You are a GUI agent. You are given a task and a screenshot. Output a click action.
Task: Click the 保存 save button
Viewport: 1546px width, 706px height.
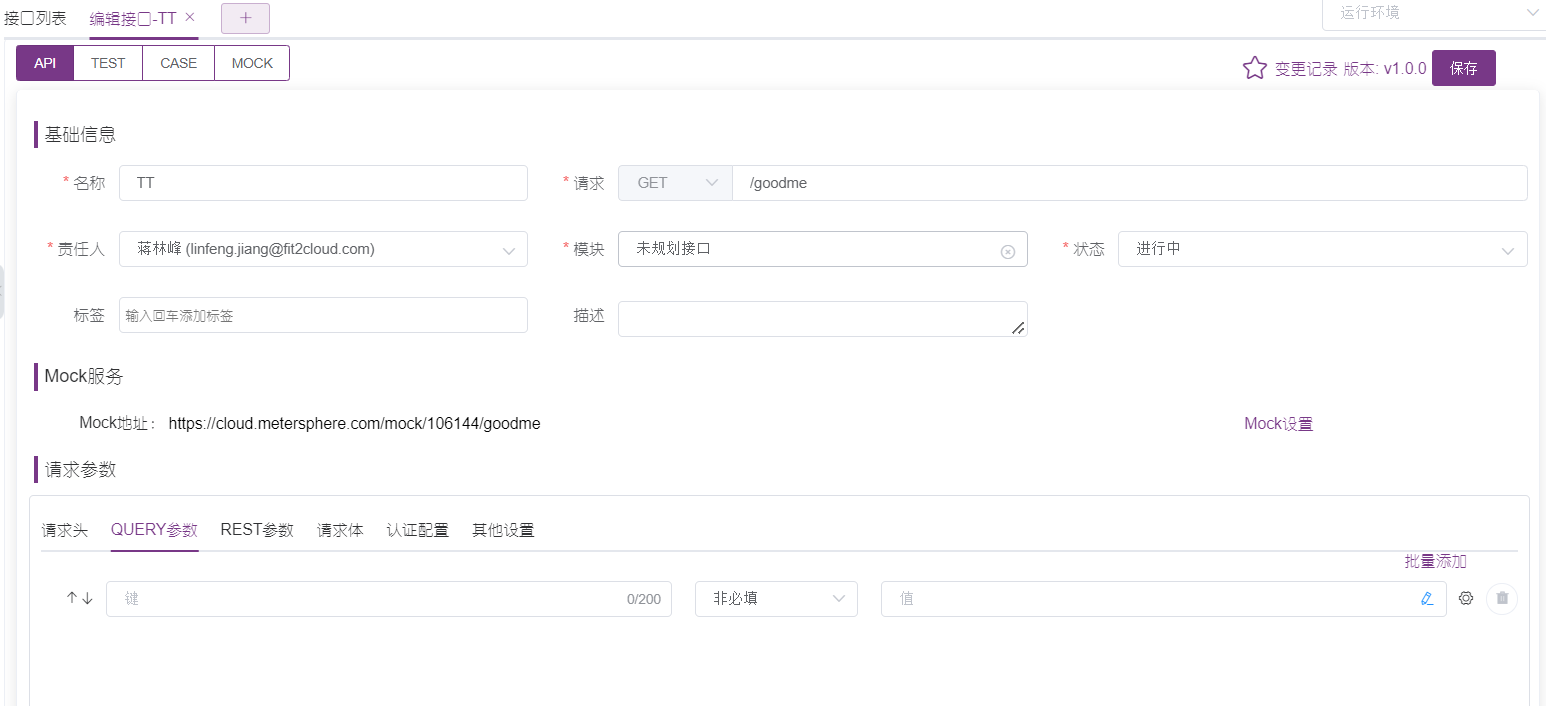[x=1463, y=67]
